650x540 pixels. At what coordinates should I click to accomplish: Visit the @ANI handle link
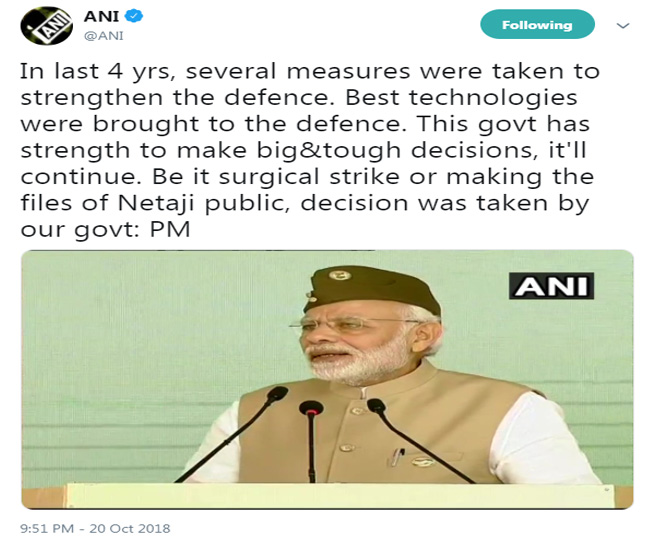(x=104, y=36)
